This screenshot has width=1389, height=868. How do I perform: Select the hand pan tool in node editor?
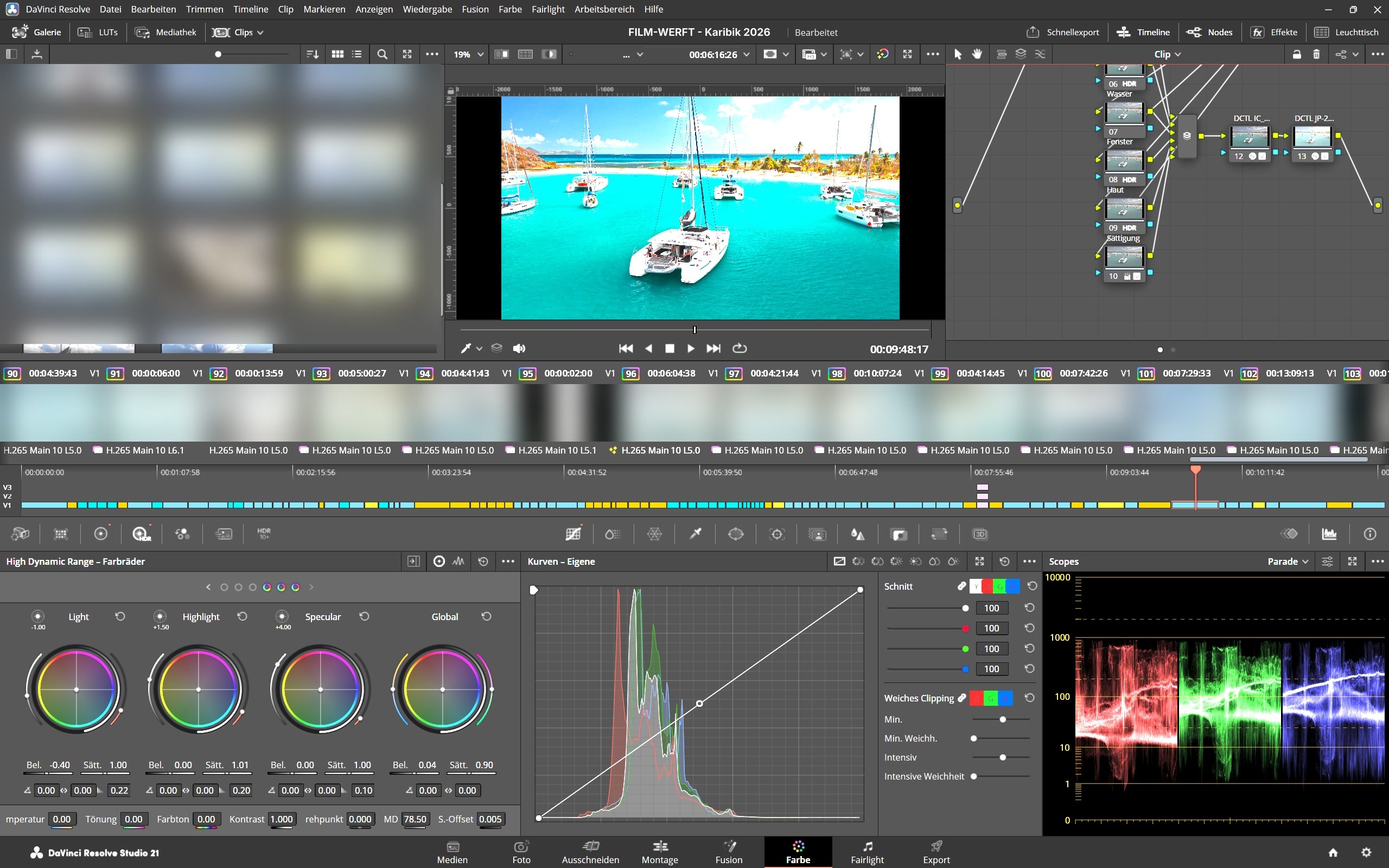click(977, 55)
